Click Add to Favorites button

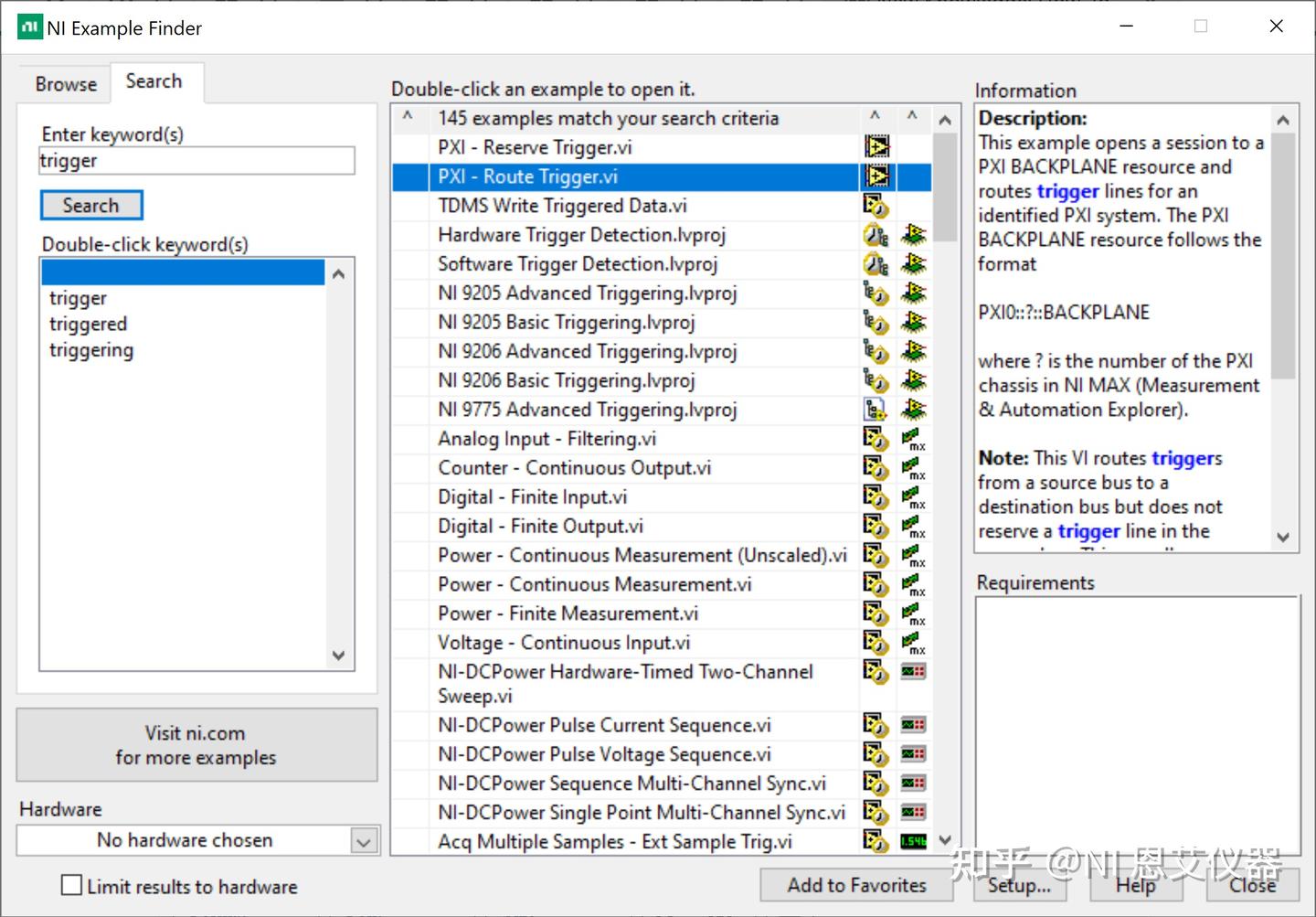tap(856, 885)
